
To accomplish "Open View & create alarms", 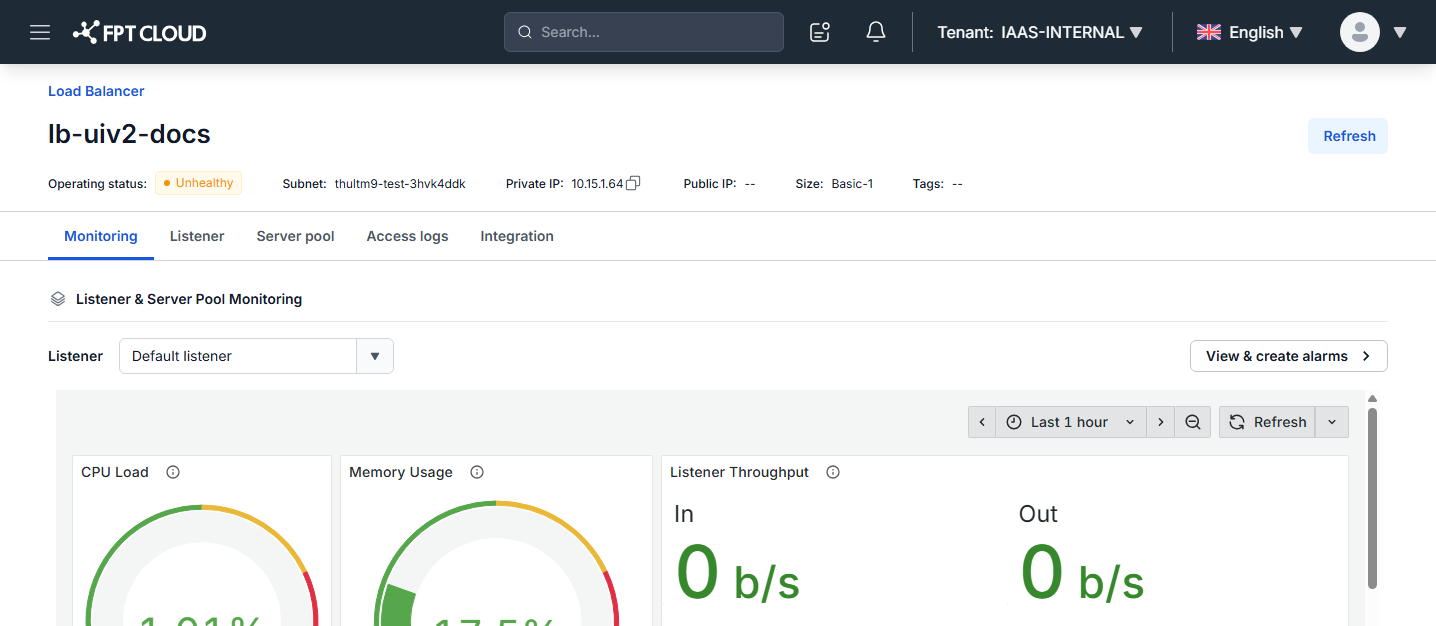I will tap(1288, 356).
